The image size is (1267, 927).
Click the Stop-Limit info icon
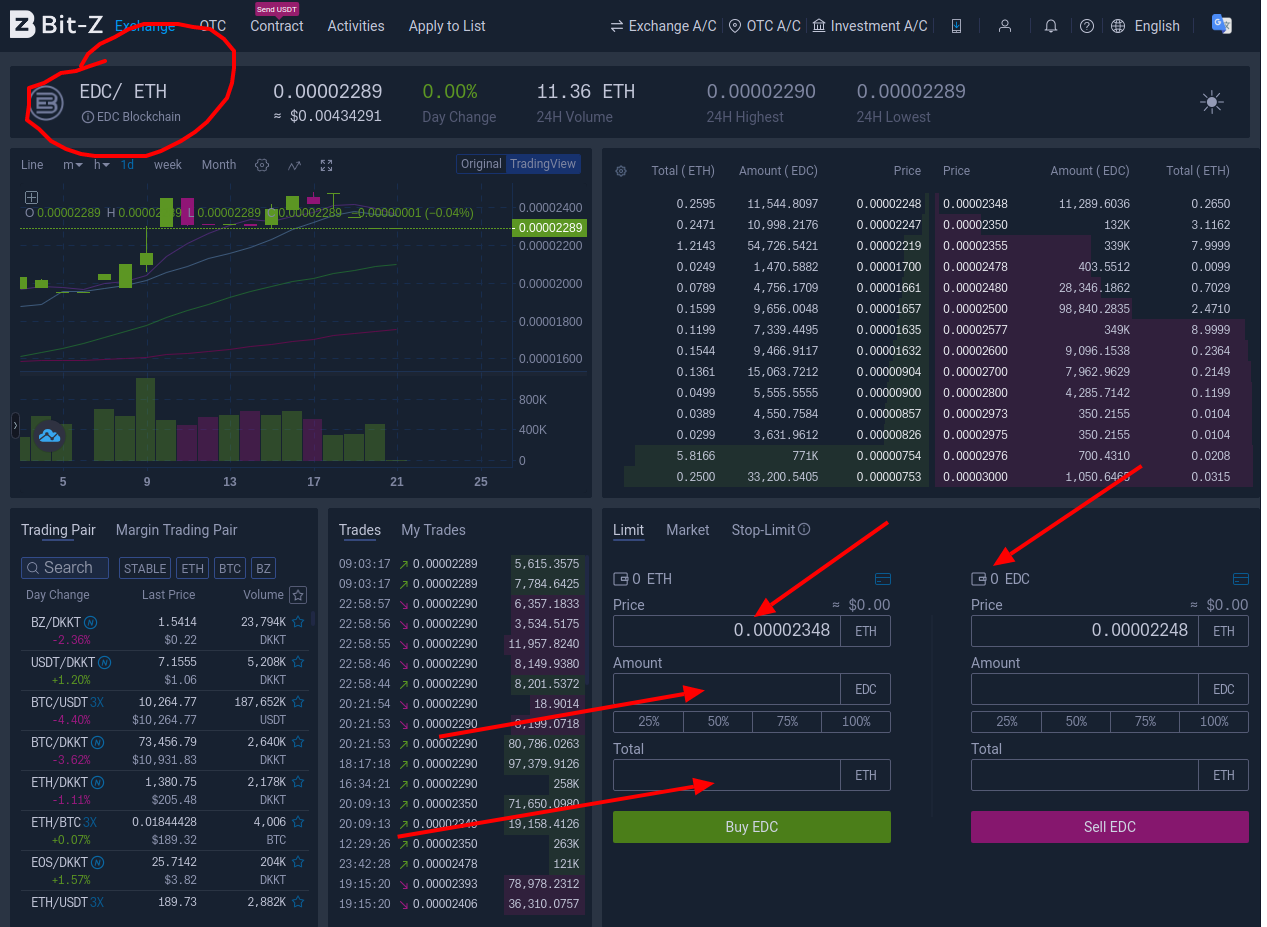click(x=804, y=530)
